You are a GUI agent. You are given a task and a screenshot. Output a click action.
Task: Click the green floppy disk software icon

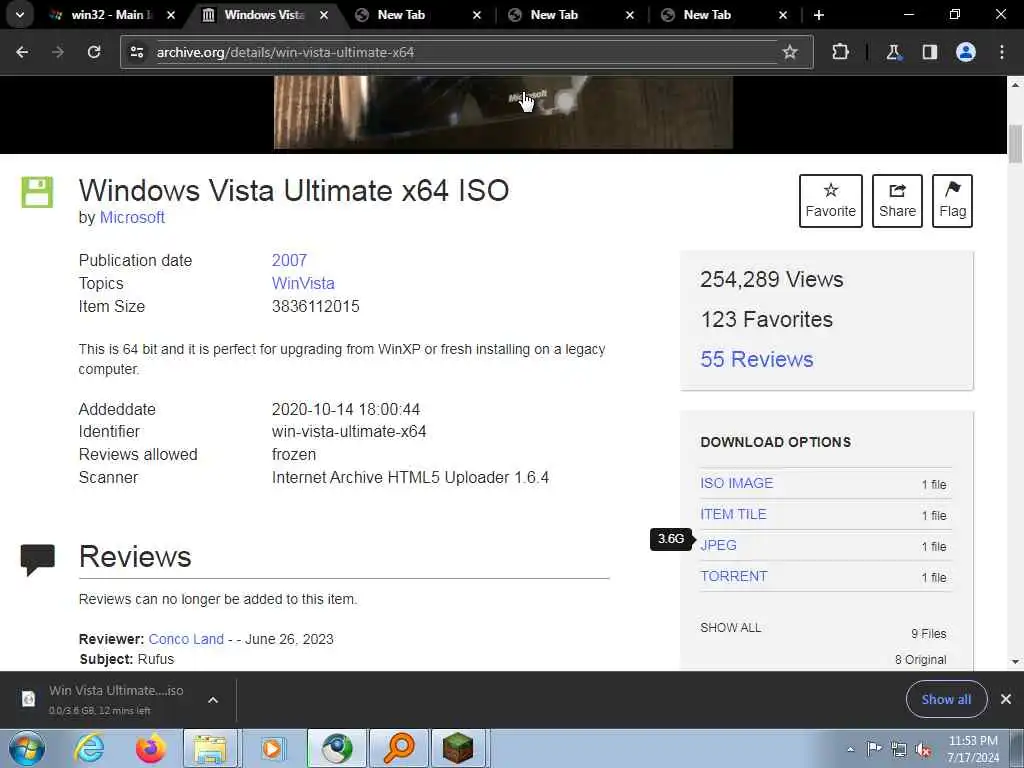point(37,192)
